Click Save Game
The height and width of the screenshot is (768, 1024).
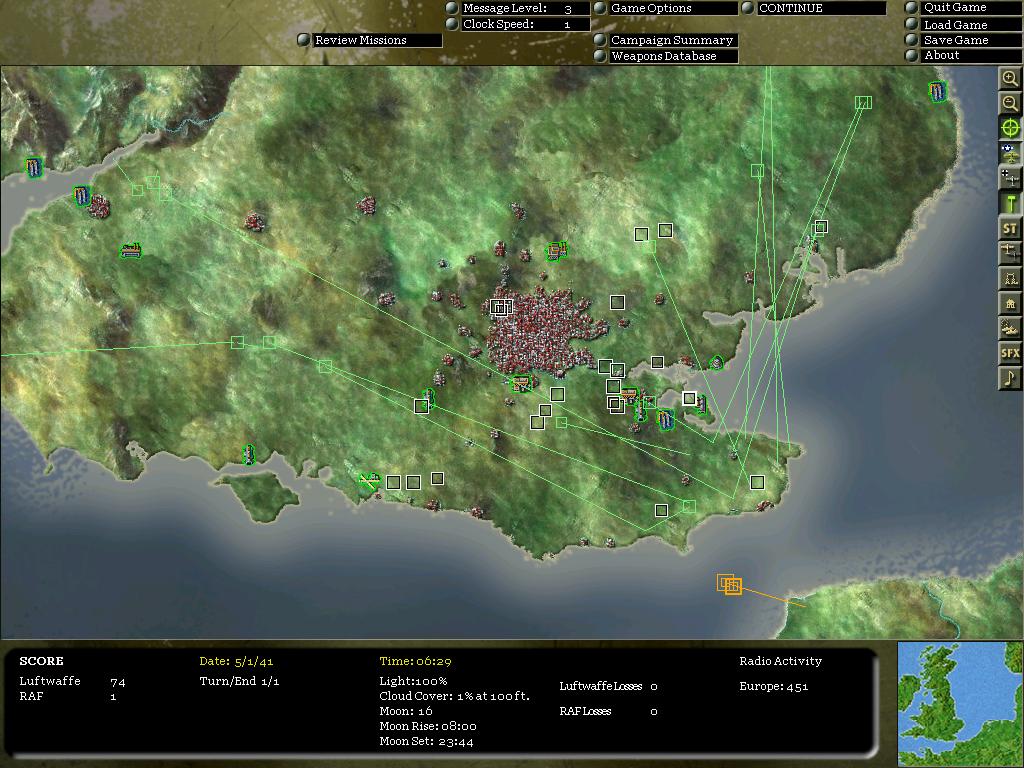point(971,40)
